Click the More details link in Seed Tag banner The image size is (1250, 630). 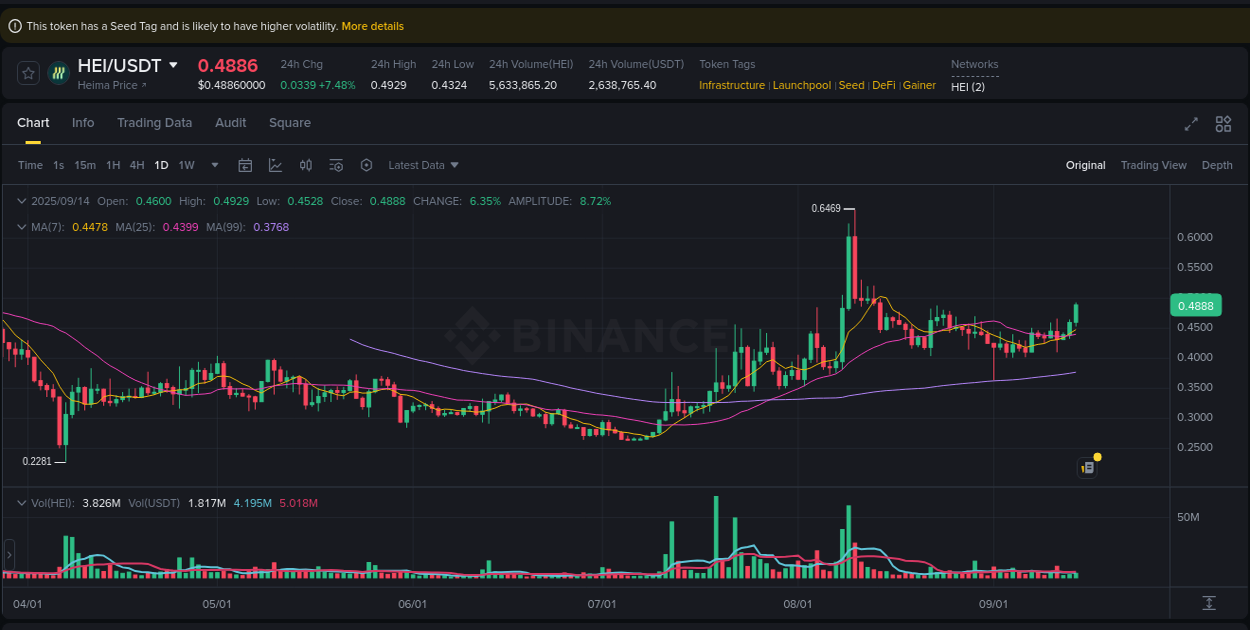tap(372, 26)
